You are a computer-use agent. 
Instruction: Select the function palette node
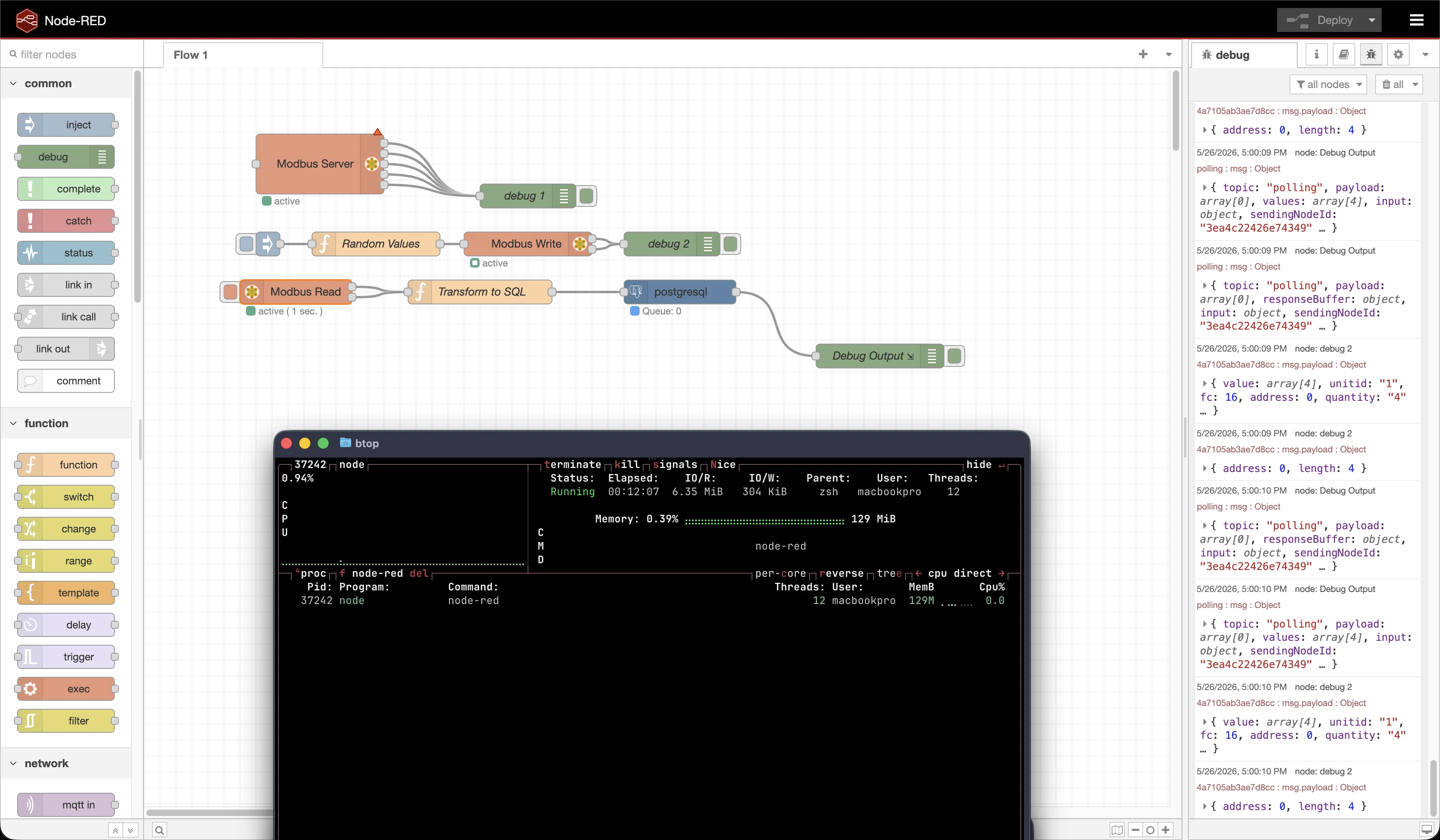click(66, 464)
